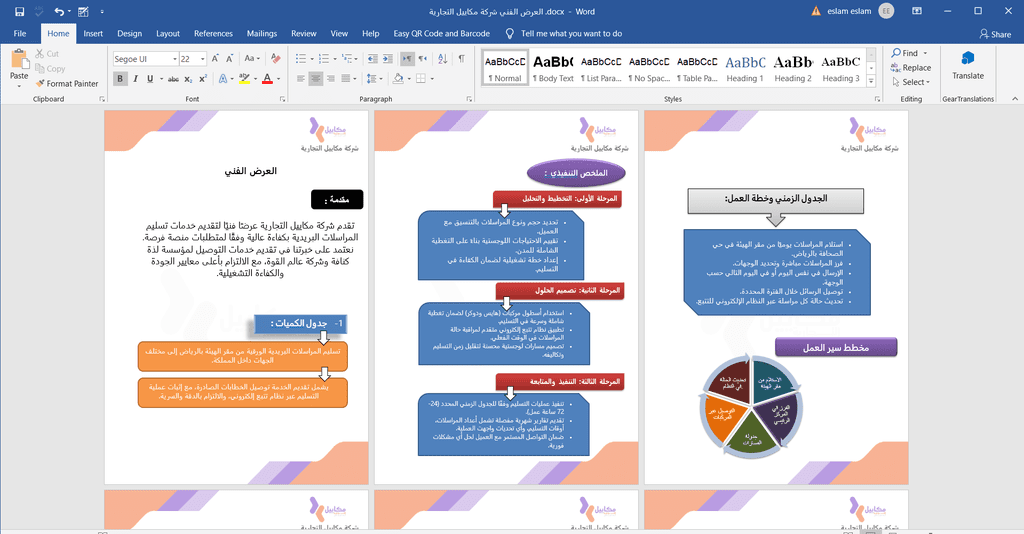Open Replace dialog

(911, 67)
